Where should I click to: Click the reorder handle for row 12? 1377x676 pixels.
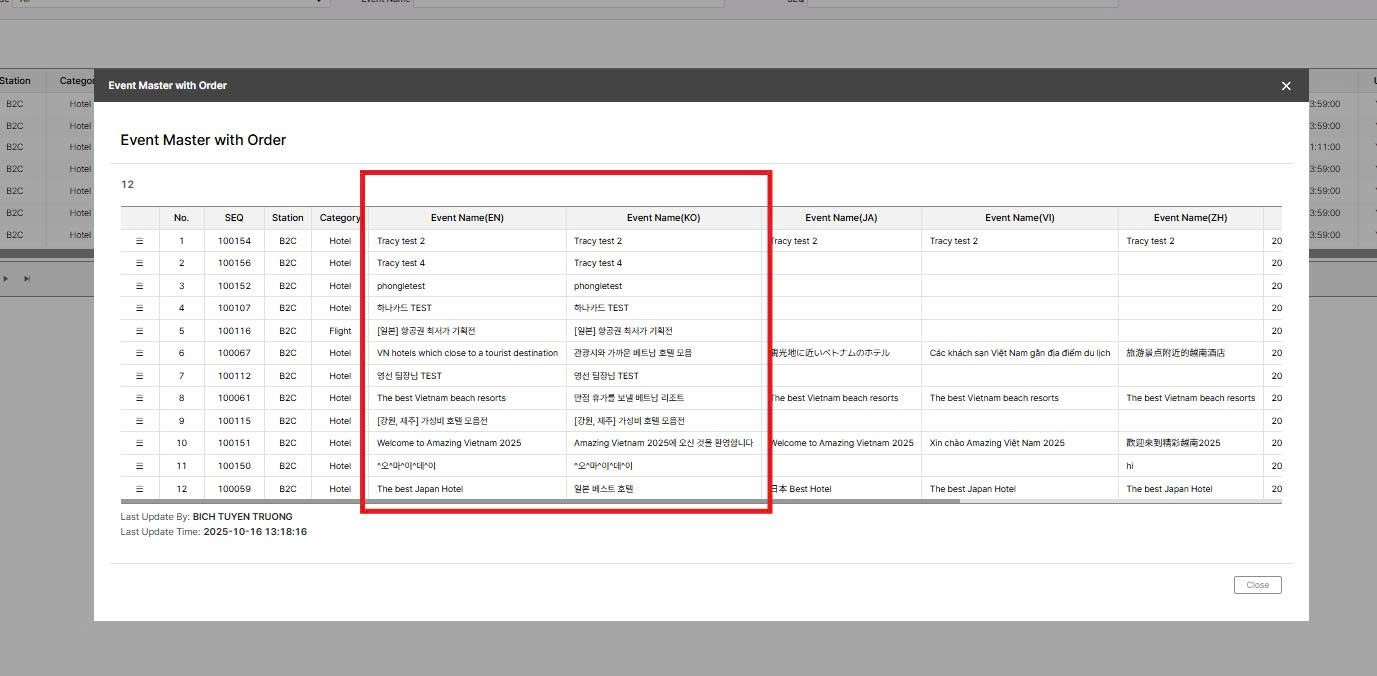click(139, 489)
